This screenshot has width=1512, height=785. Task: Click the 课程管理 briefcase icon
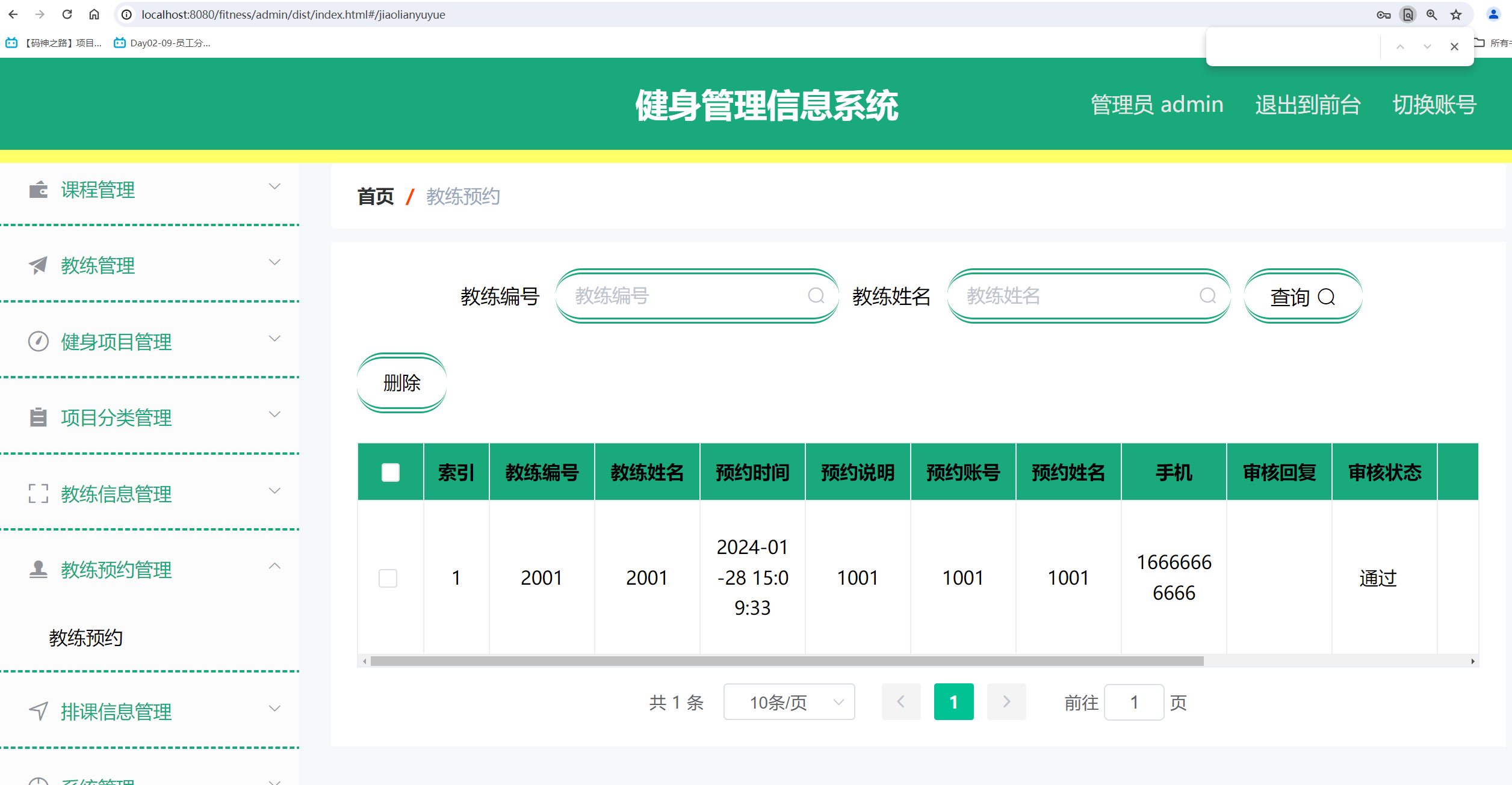(37, 189)
